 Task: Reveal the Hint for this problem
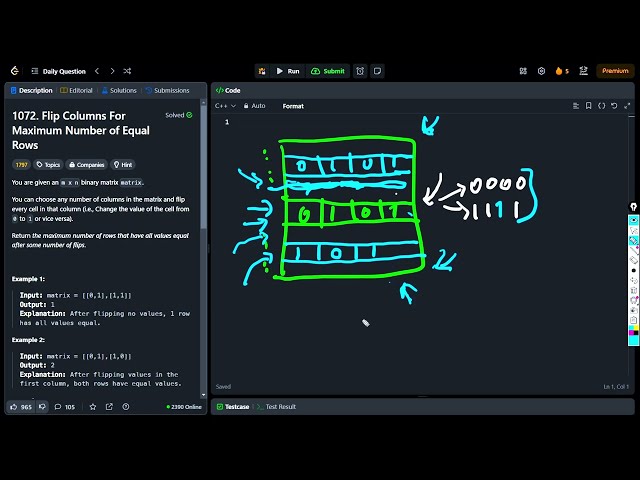tap(123, 164)
